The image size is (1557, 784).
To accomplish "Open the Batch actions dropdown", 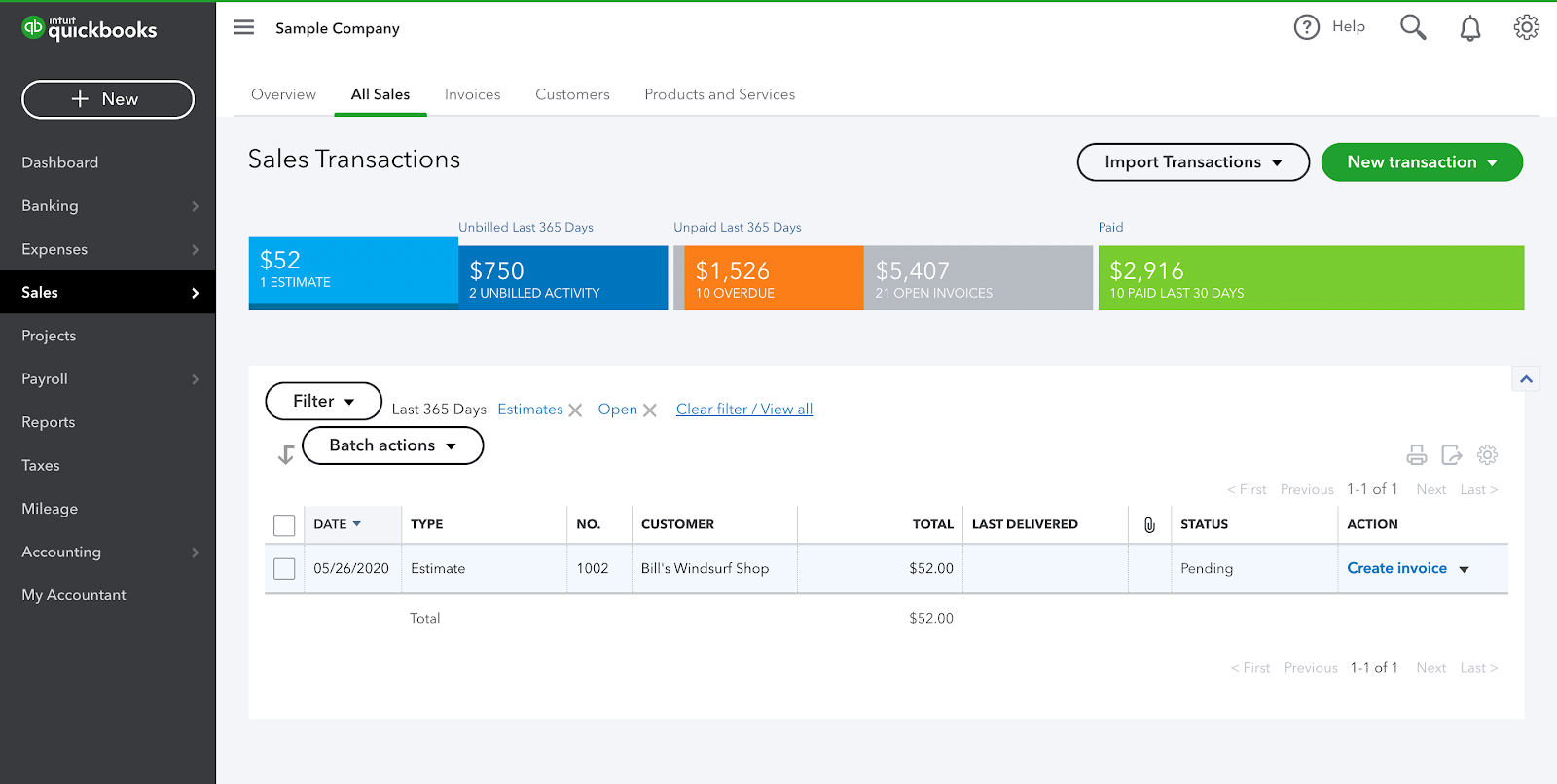I will 393,445.
